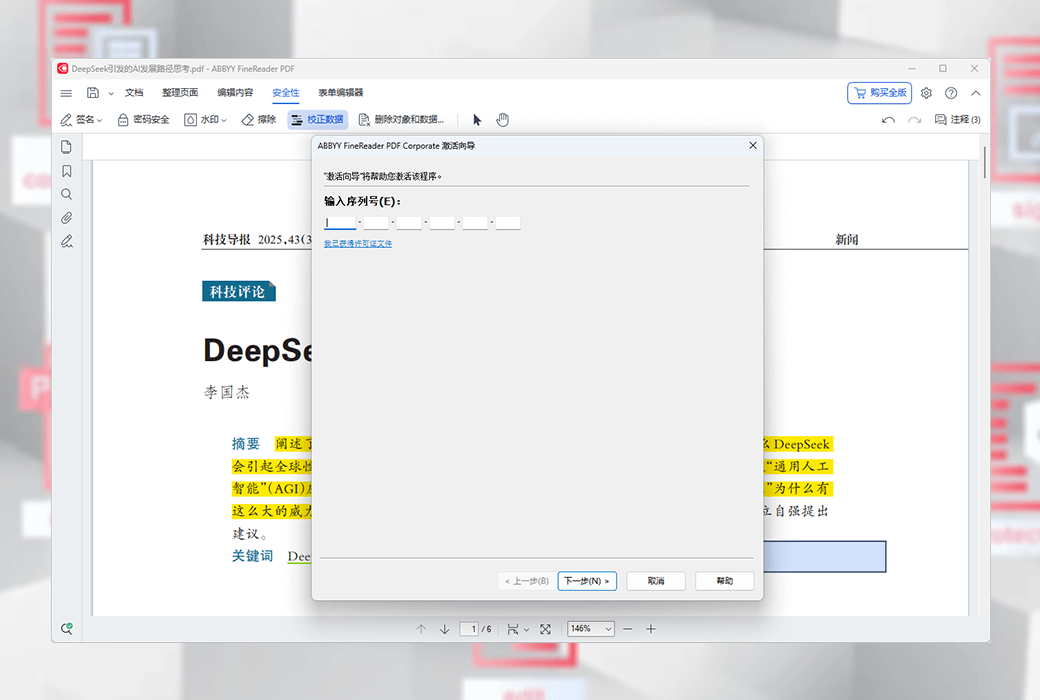Click the undo arrow icon

coord(888,120)
